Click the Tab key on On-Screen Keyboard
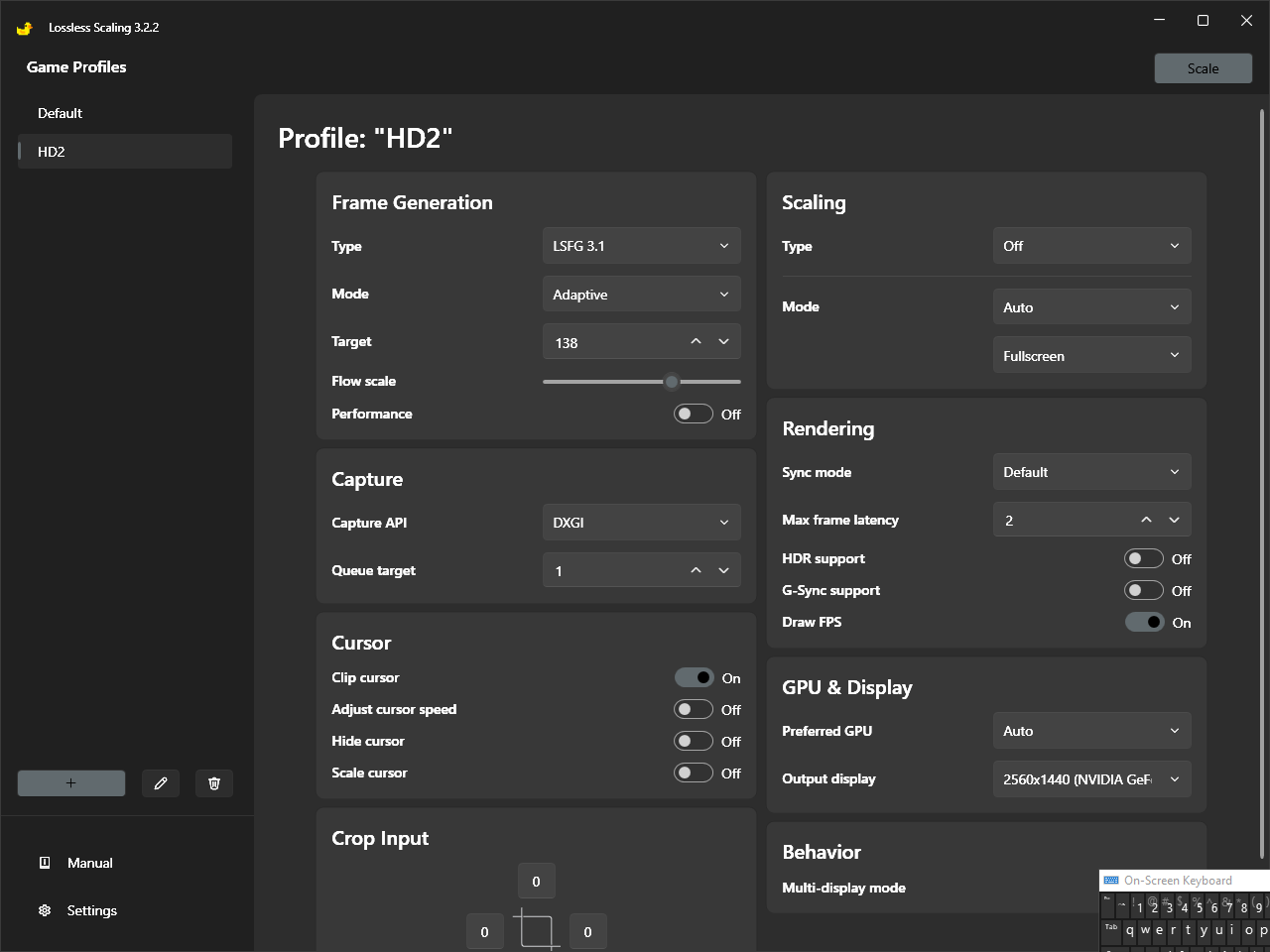 1111,930
